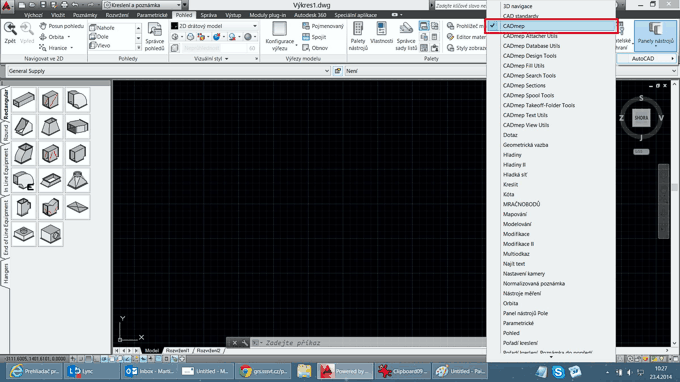Open Správce sady listů icon
The height and width of the screenshot is (382, 680).
(406, 36)
